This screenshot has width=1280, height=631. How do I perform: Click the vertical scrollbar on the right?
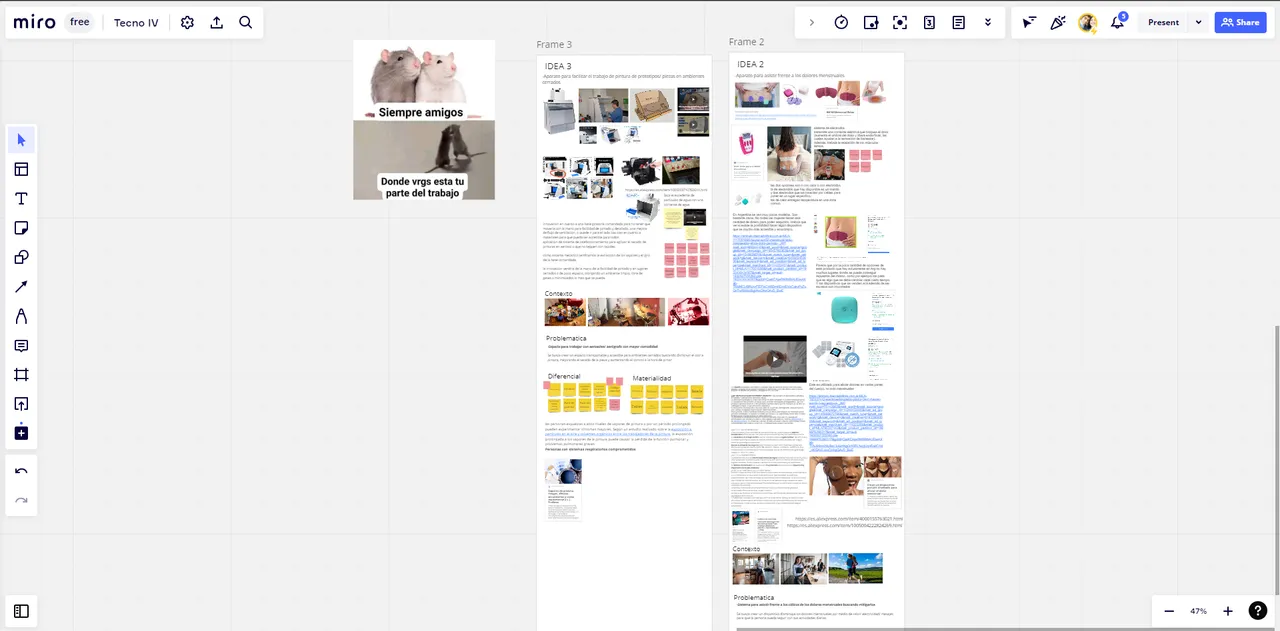coord(1276,458)
